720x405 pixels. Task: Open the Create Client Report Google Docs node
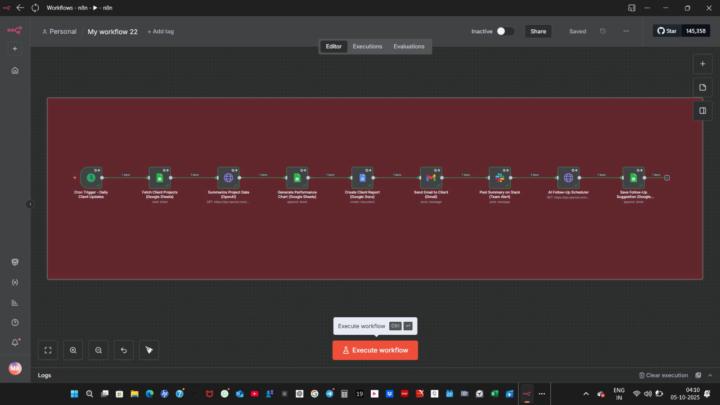point(362,178)
